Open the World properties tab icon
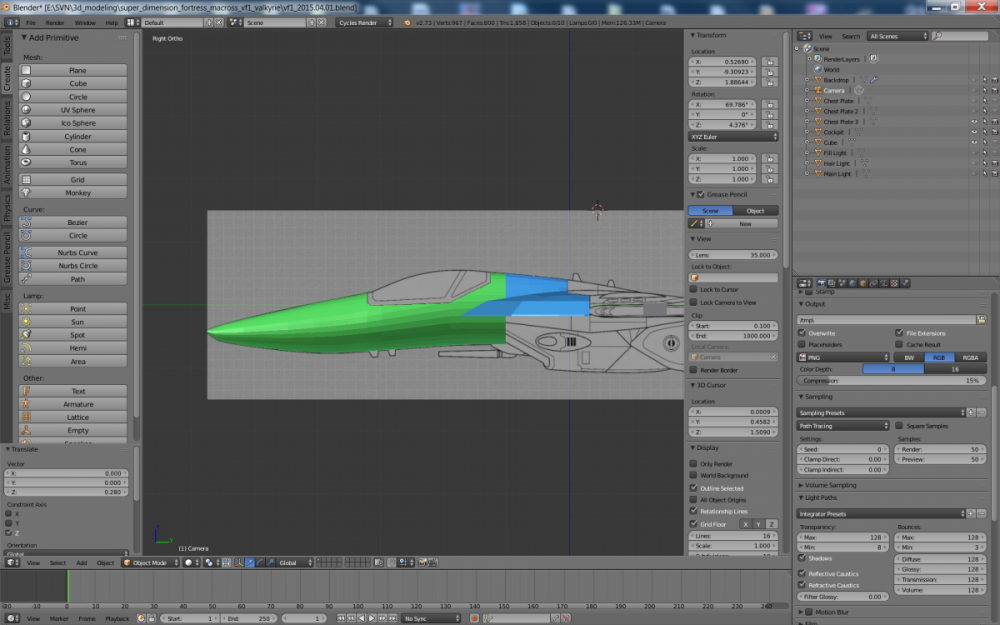 click(853, 283)
